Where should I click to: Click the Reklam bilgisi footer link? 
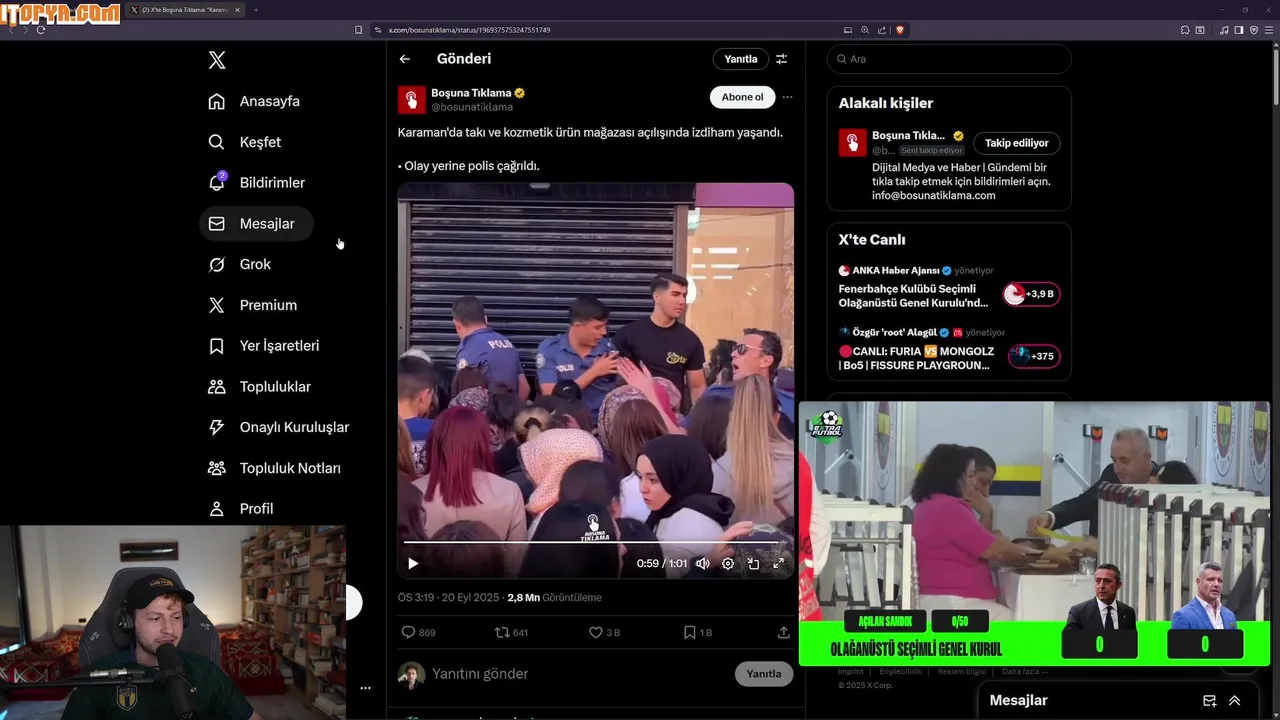click(x=963, y=672)
